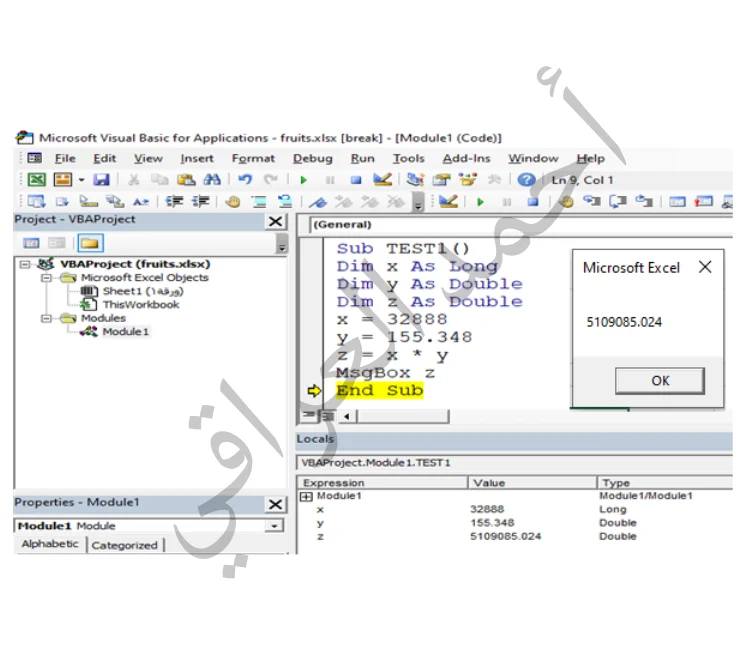The width and height of the screenshot is (751, 664).
Task: Click the List Properties/Methods icon
Action: coord(36,202)
